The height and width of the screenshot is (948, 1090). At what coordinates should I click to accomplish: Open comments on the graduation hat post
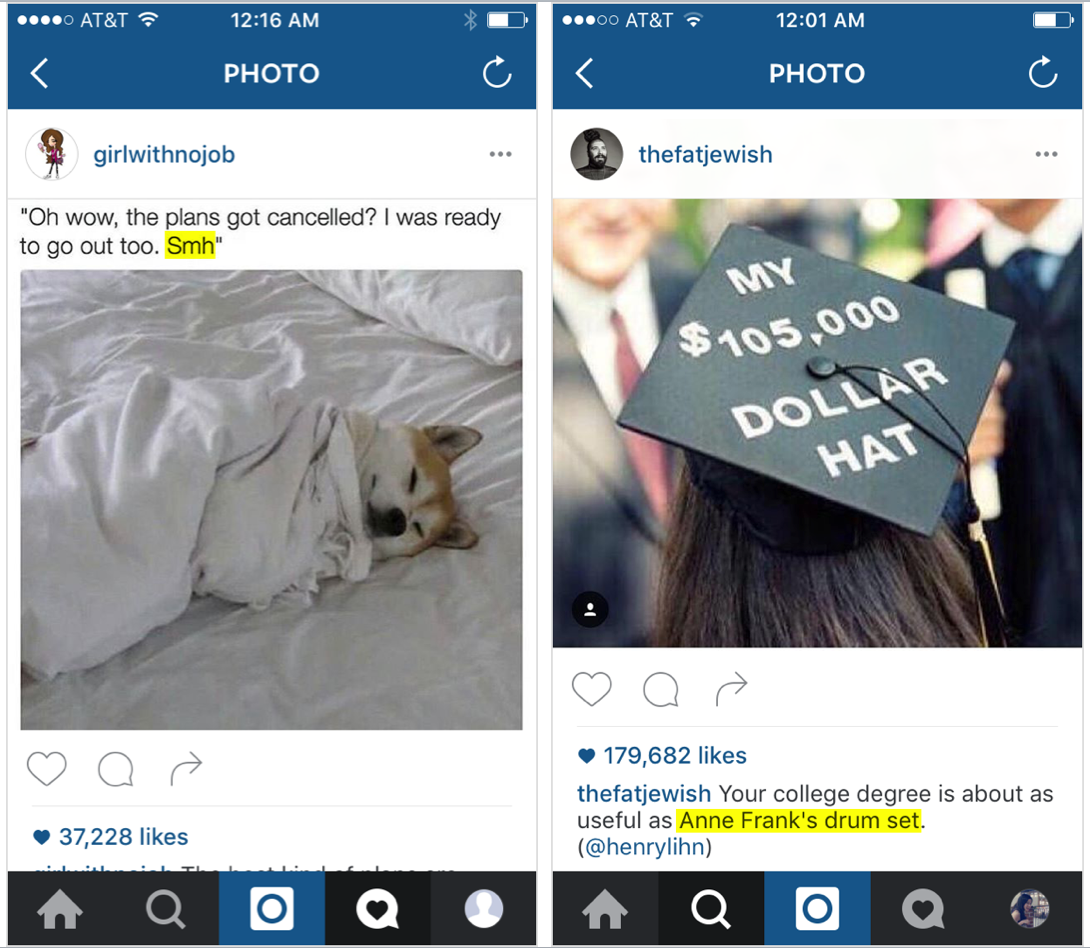pyautogui.click(x=660, y=689)
